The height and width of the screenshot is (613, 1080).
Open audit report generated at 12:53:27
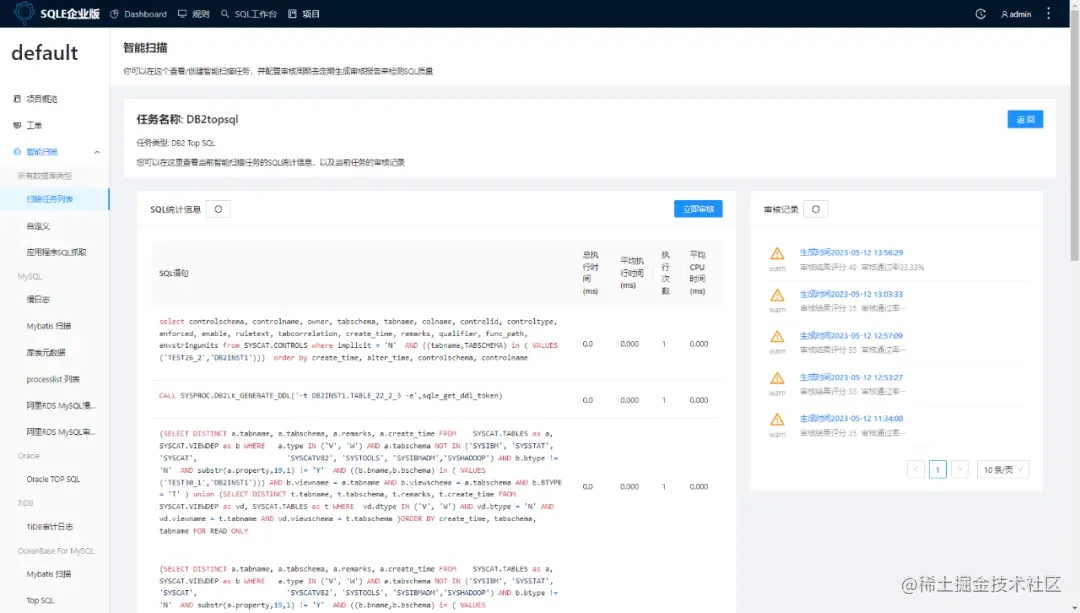point(851,377)
